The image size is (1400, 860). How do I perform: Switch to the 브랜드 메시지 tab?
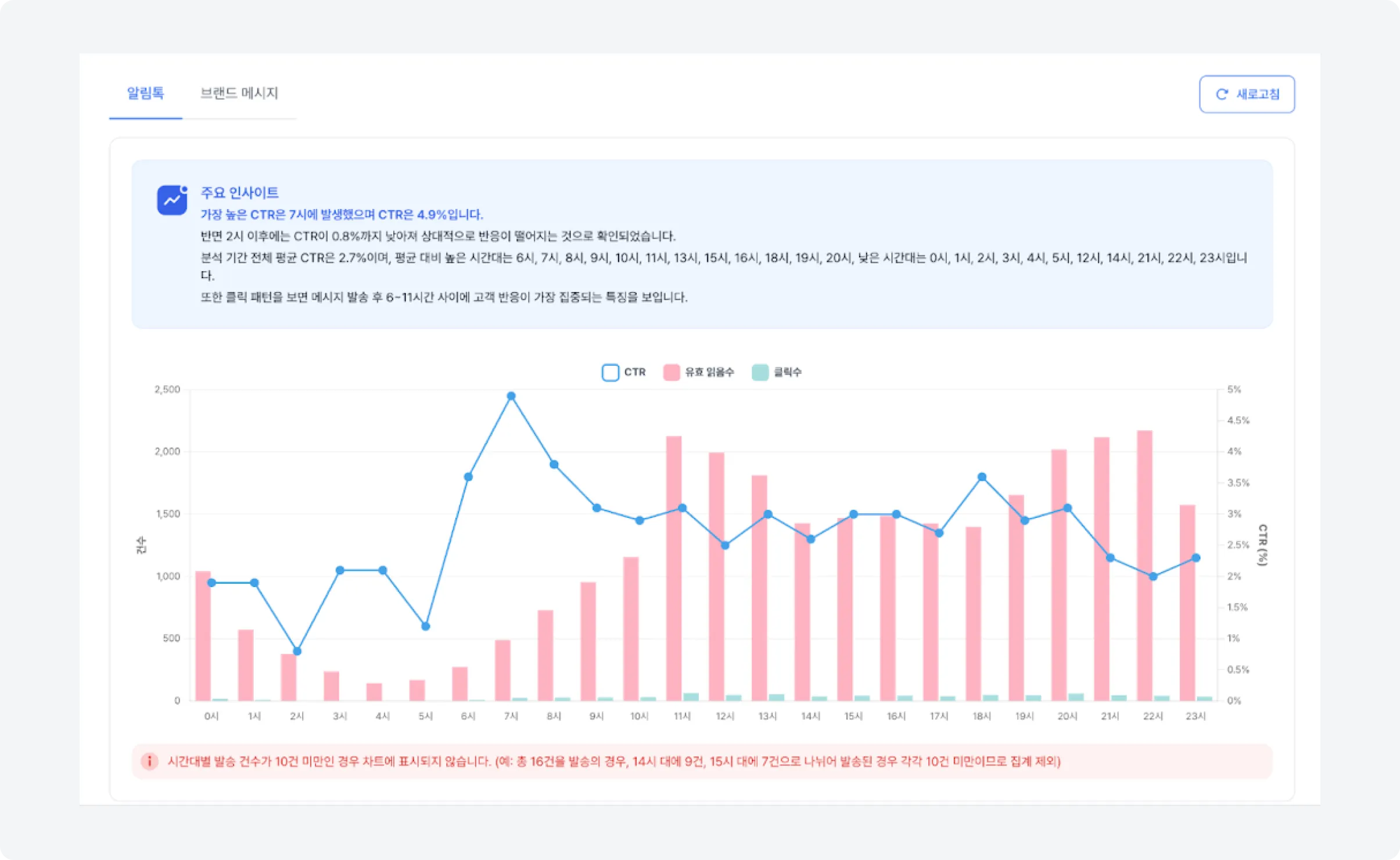coord(240,93)
